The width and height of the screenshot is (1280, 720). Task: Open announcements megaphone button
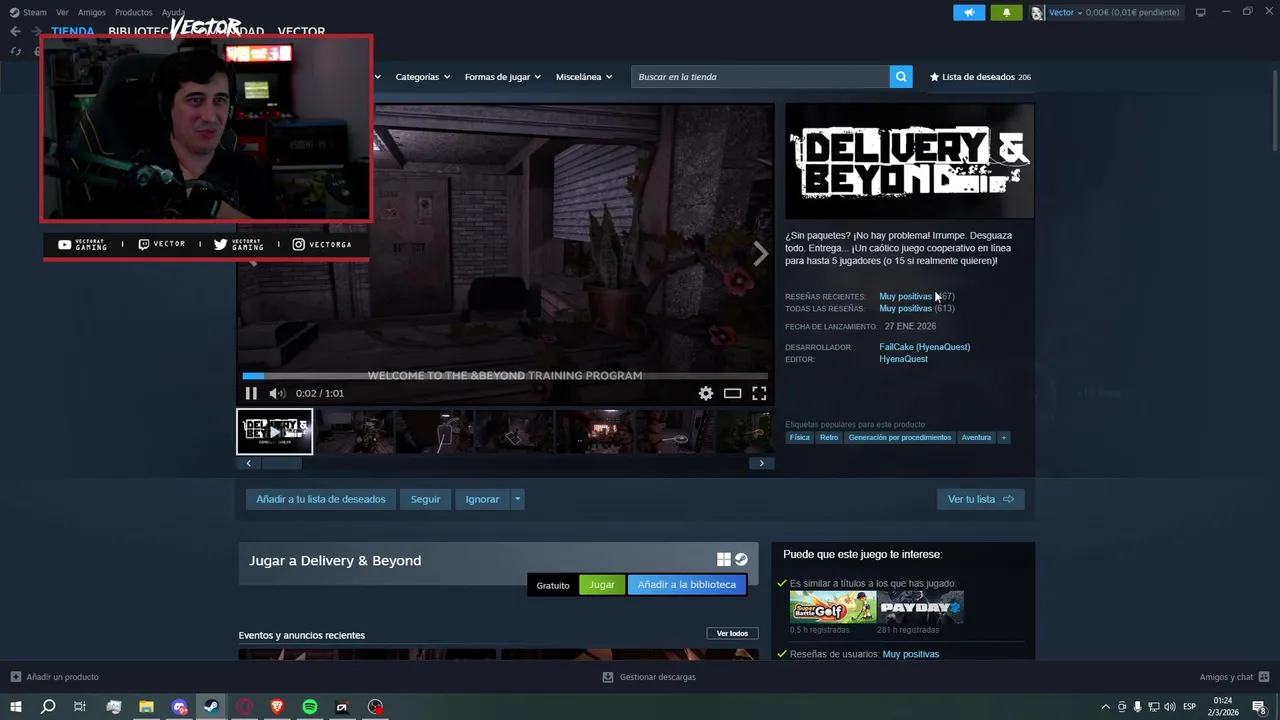pyautogui.click(x=968, y=13)
